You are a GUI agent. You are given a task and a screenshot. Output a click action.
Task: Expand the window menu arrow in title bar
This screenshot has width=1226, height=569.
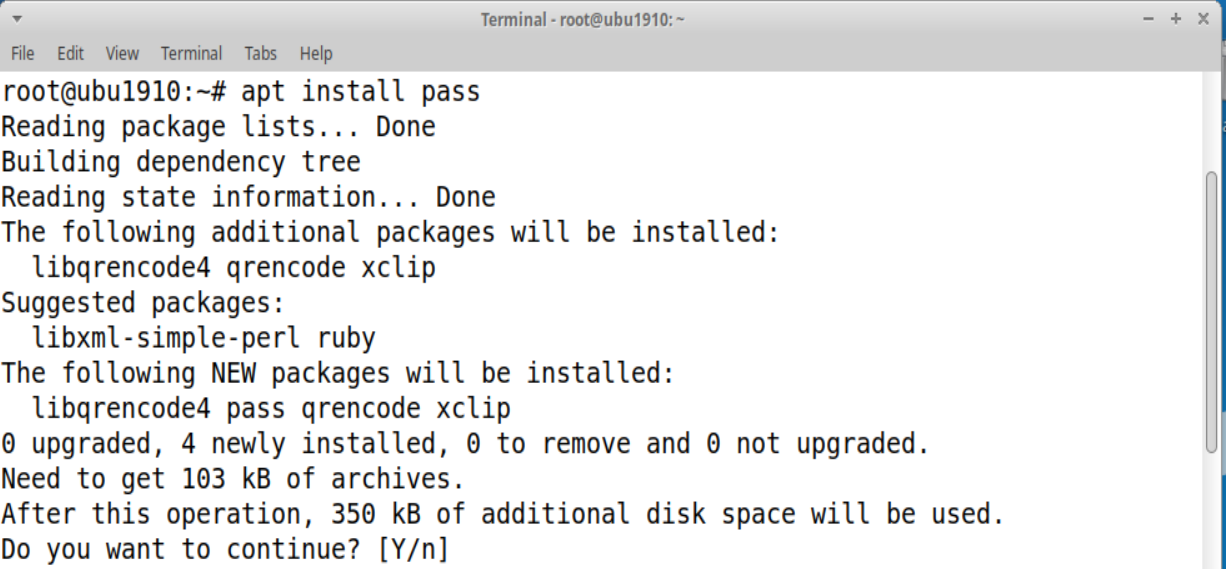(18, 19)
